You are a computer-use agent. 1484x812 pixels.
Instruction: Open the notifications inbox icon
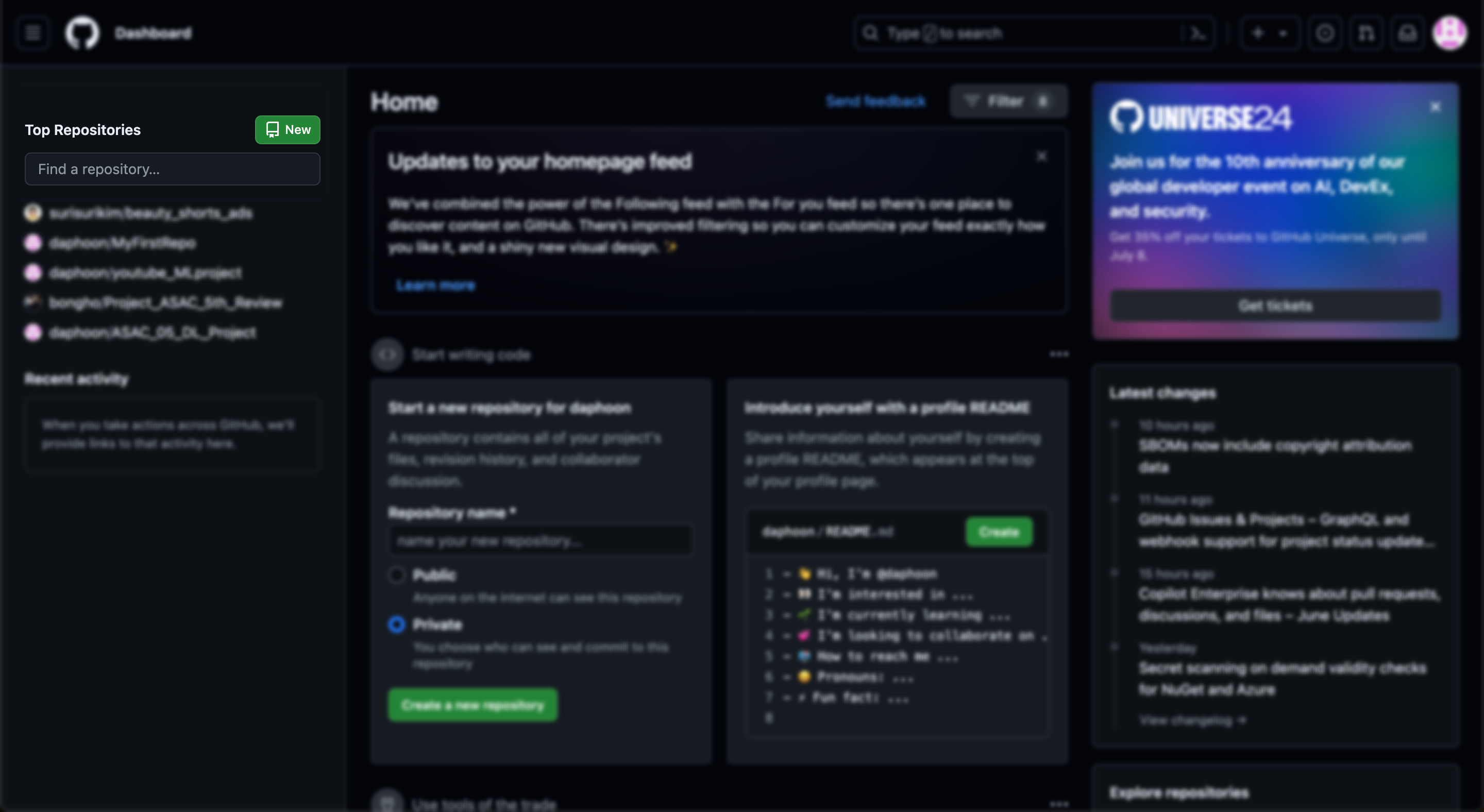point(1407,33)
